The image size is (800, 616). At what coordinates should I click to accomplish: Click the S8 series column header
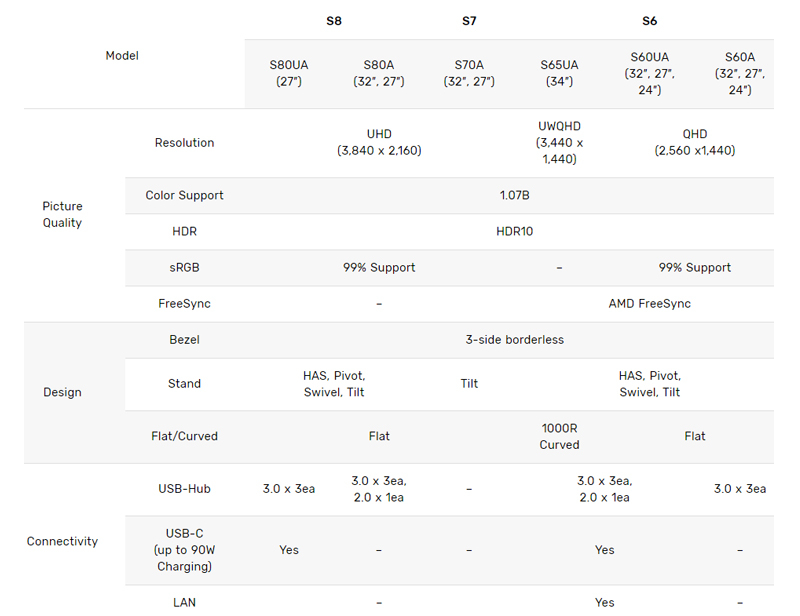pyautogui.click(x=334, y=20)
